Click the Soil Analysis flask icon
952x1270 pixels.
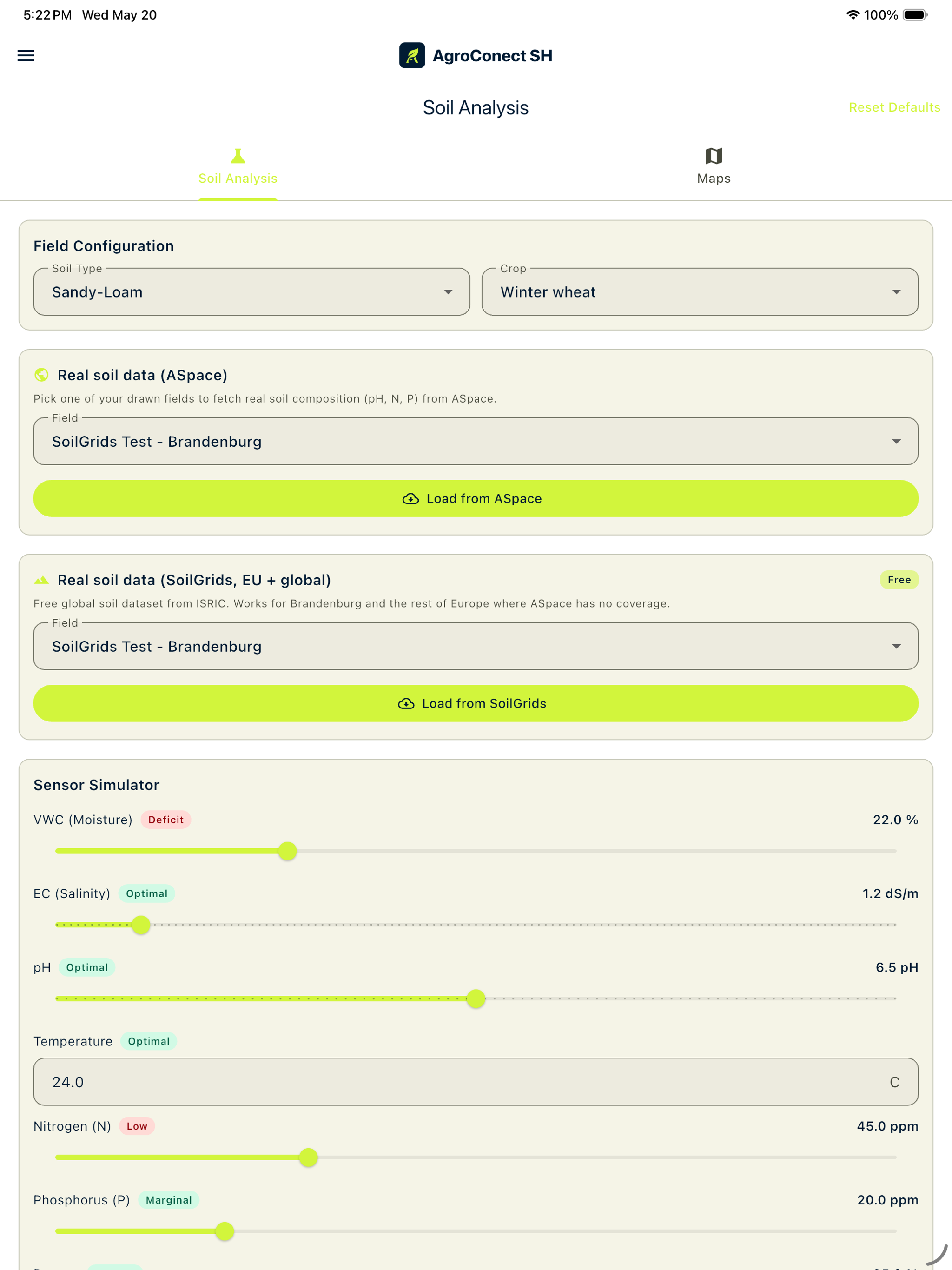tap(238, 156)
